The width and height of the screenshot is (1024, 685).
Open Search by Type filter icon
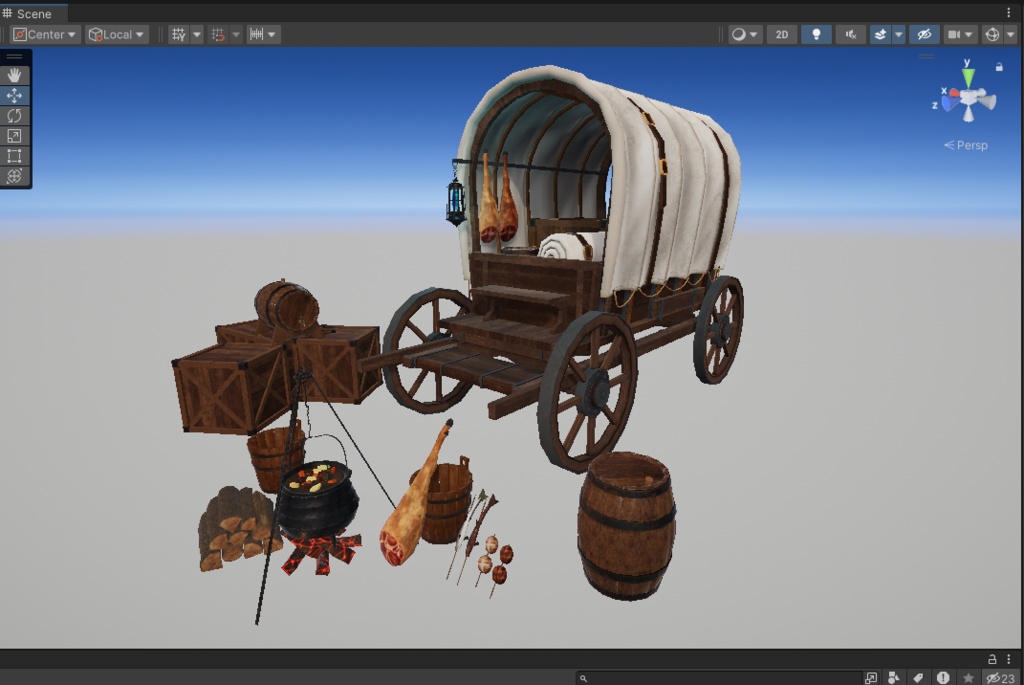coord(894,678)
